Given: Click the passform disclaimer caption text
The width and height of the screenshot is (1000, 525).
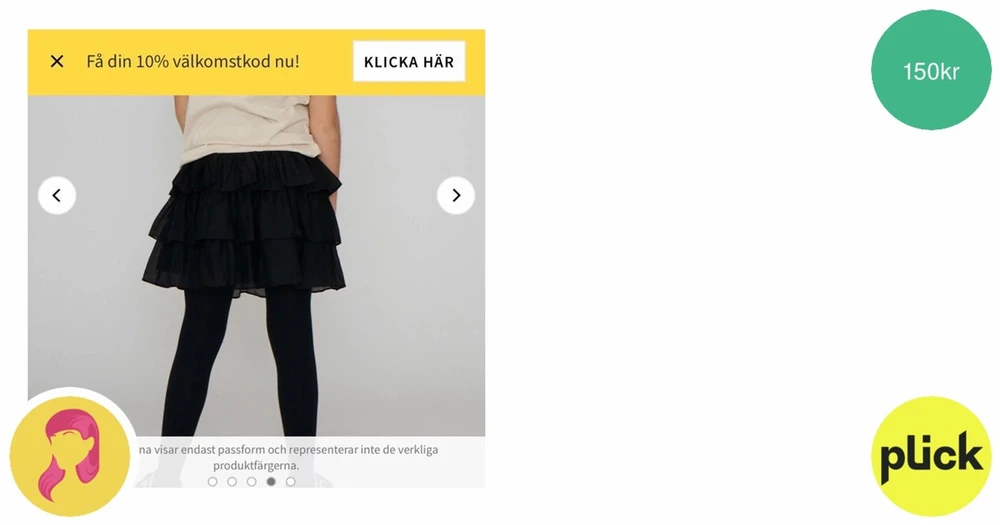Looking at the screenshot, I should click(x=288, y=457).
